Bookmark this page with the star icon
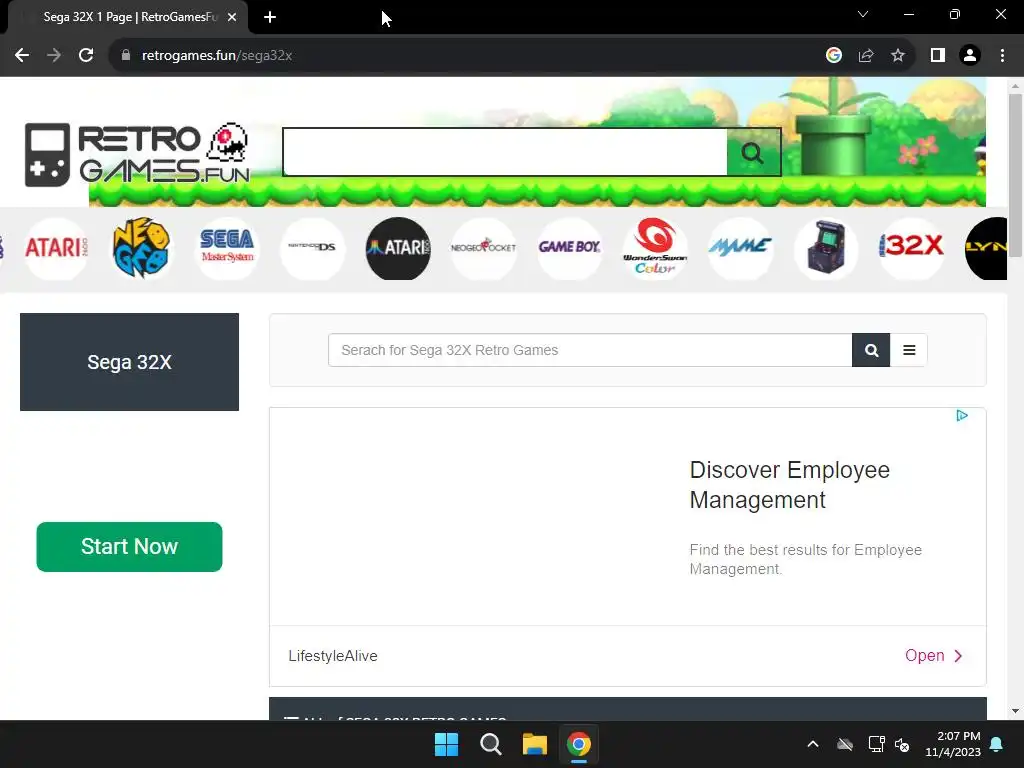Viewport: 1024px width, 768px height. point(898,56)
